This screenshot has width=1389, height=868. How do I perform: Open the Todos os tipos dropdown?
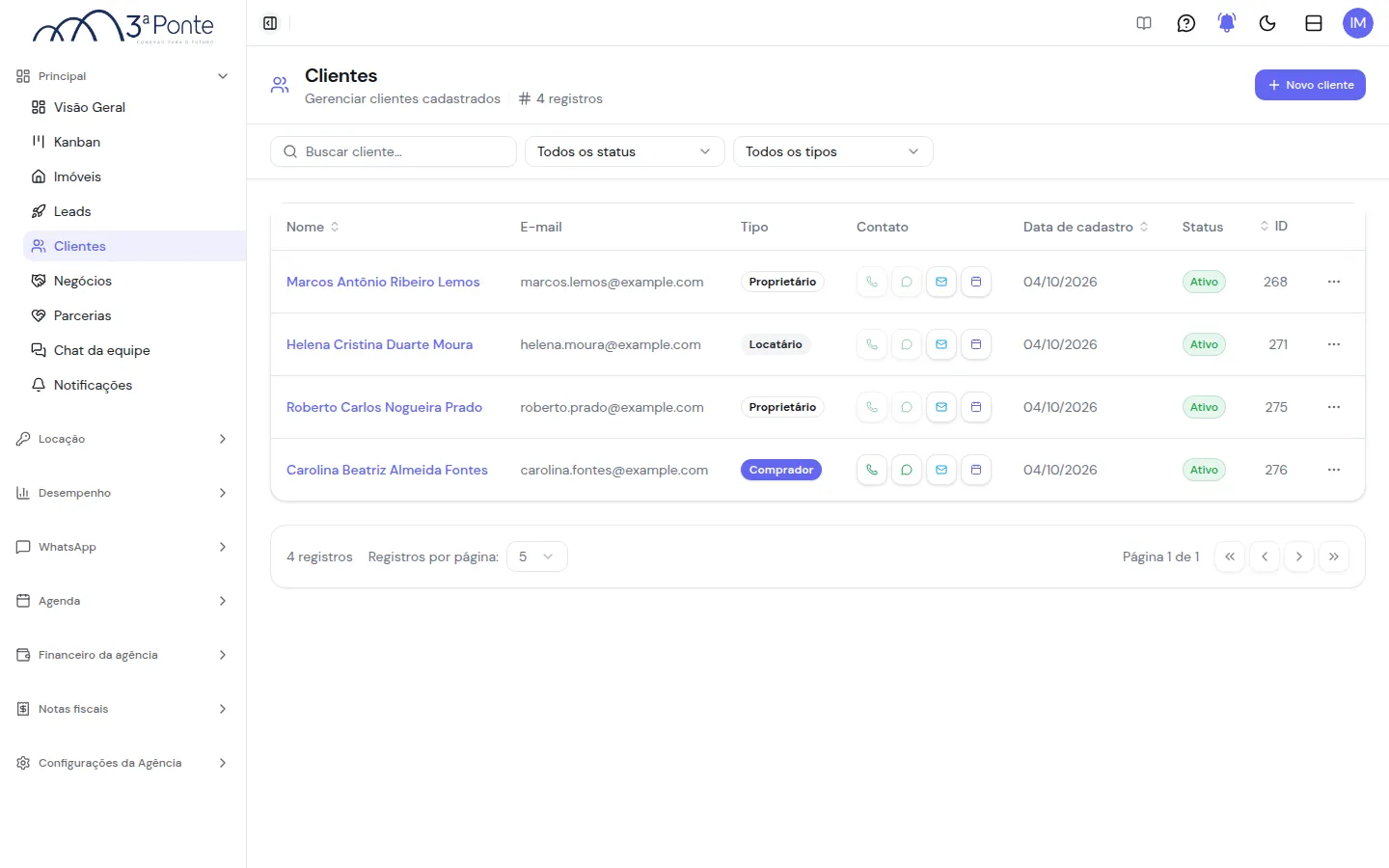click(x=832, y=151)
